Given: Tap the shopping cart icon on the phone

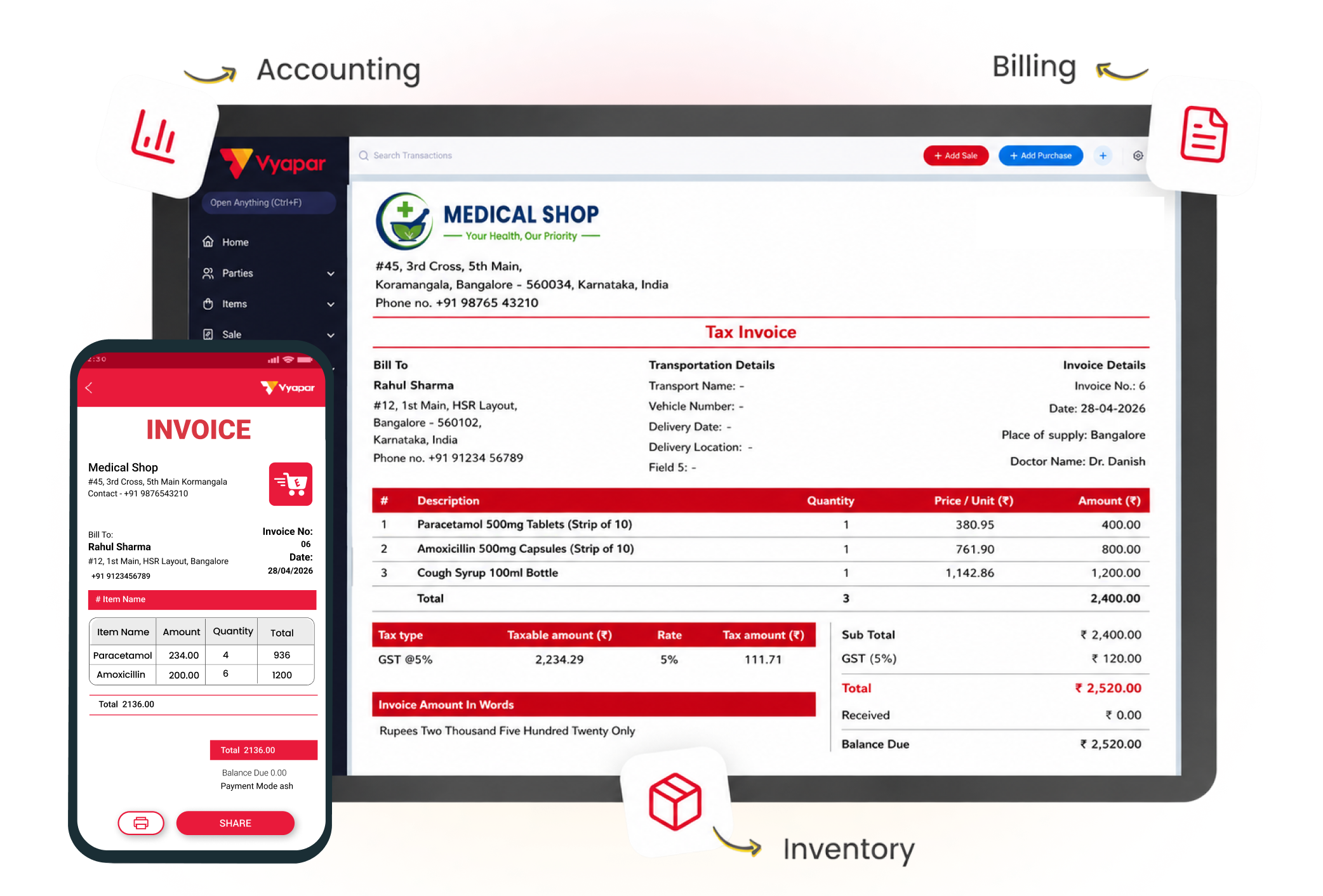Looking at the screenshot, I should tap(291, 484).
